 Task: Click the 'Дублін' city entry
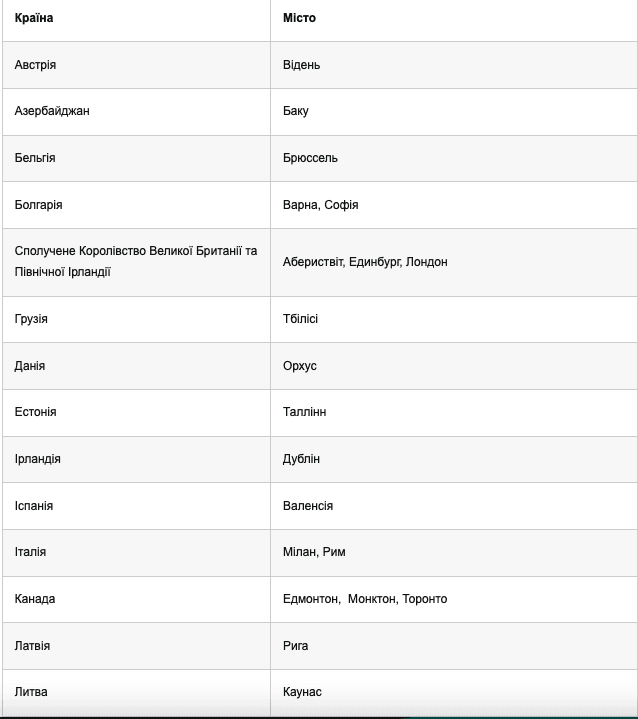pyautogui.click(x=301, y=459)
